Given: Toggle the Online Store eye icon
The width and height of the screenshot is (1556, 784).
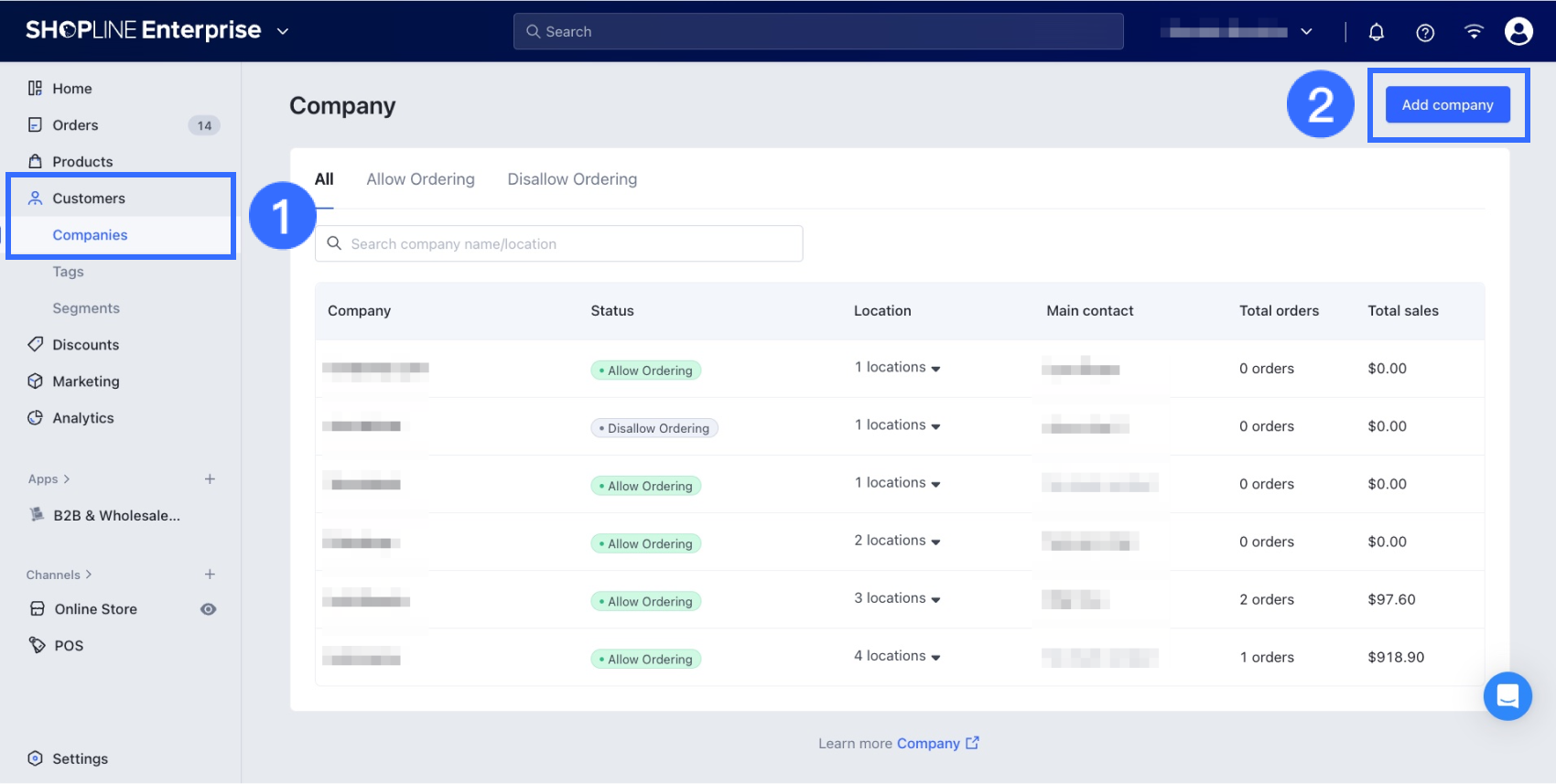Looking at the screenshot, I should [209, 609].
